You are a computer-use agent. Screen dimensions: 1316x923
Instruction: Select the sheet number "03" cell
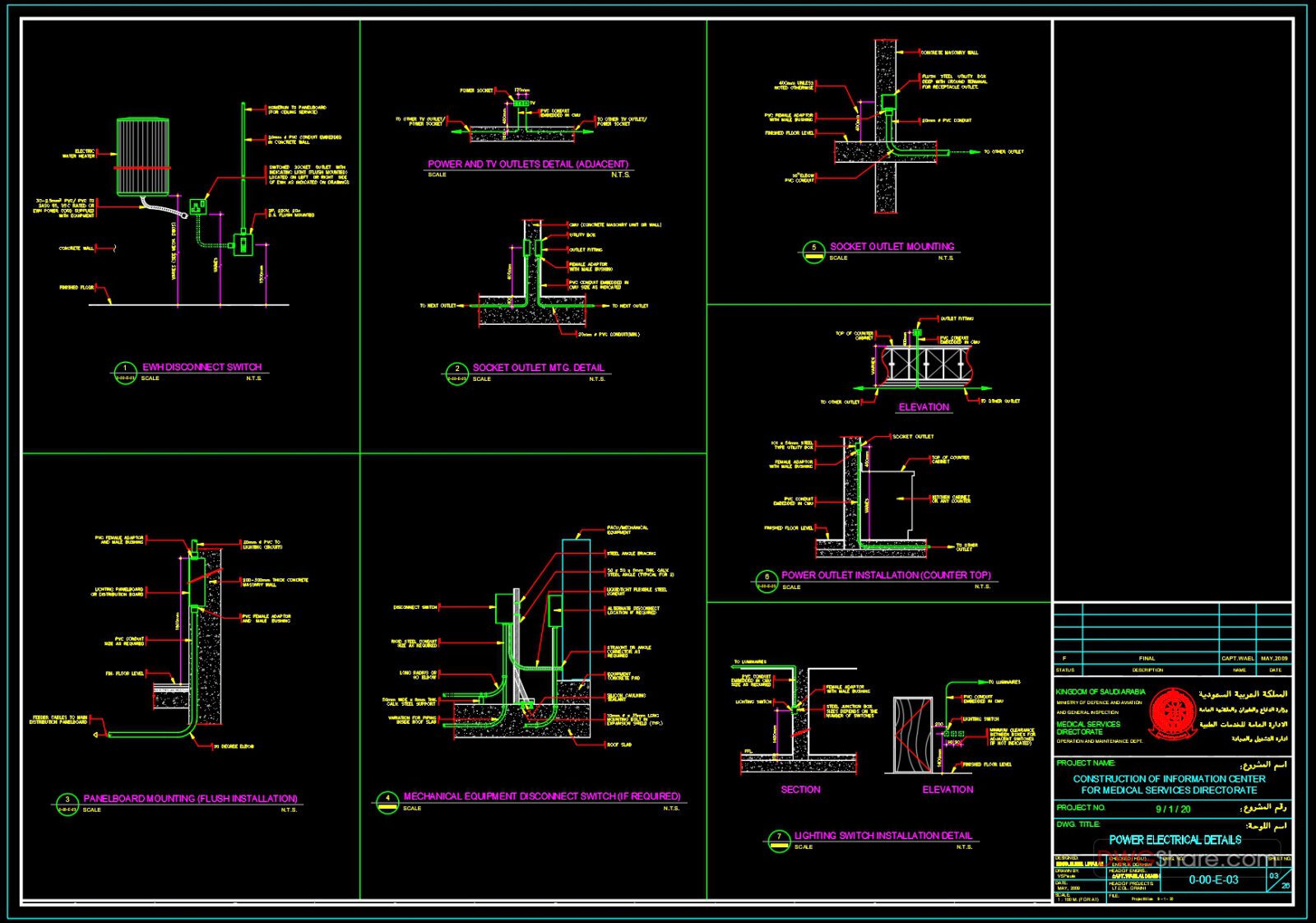1273,875
